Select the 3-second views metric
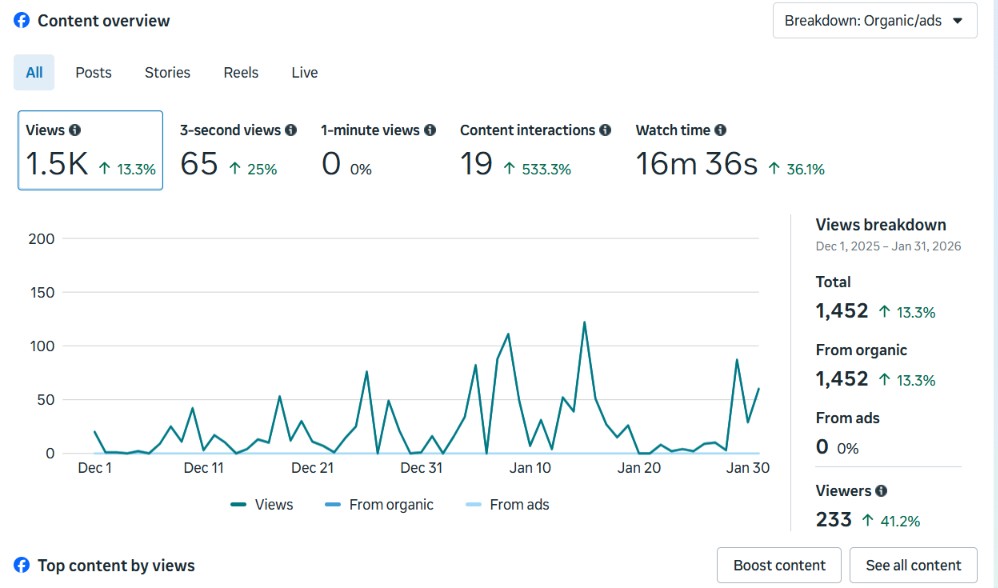Image resolution: width=998 pixels, height=588 pixels. [238, 150]
